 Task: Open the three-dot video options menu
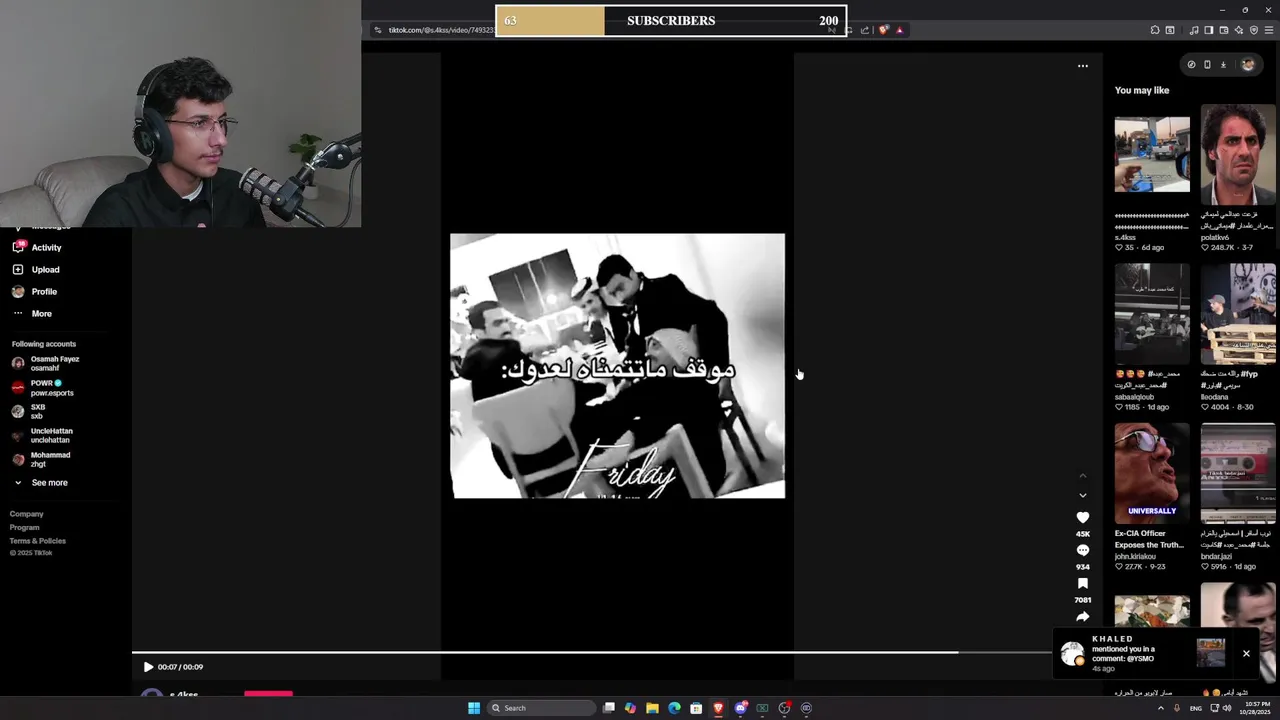(x=1082, y=66)
